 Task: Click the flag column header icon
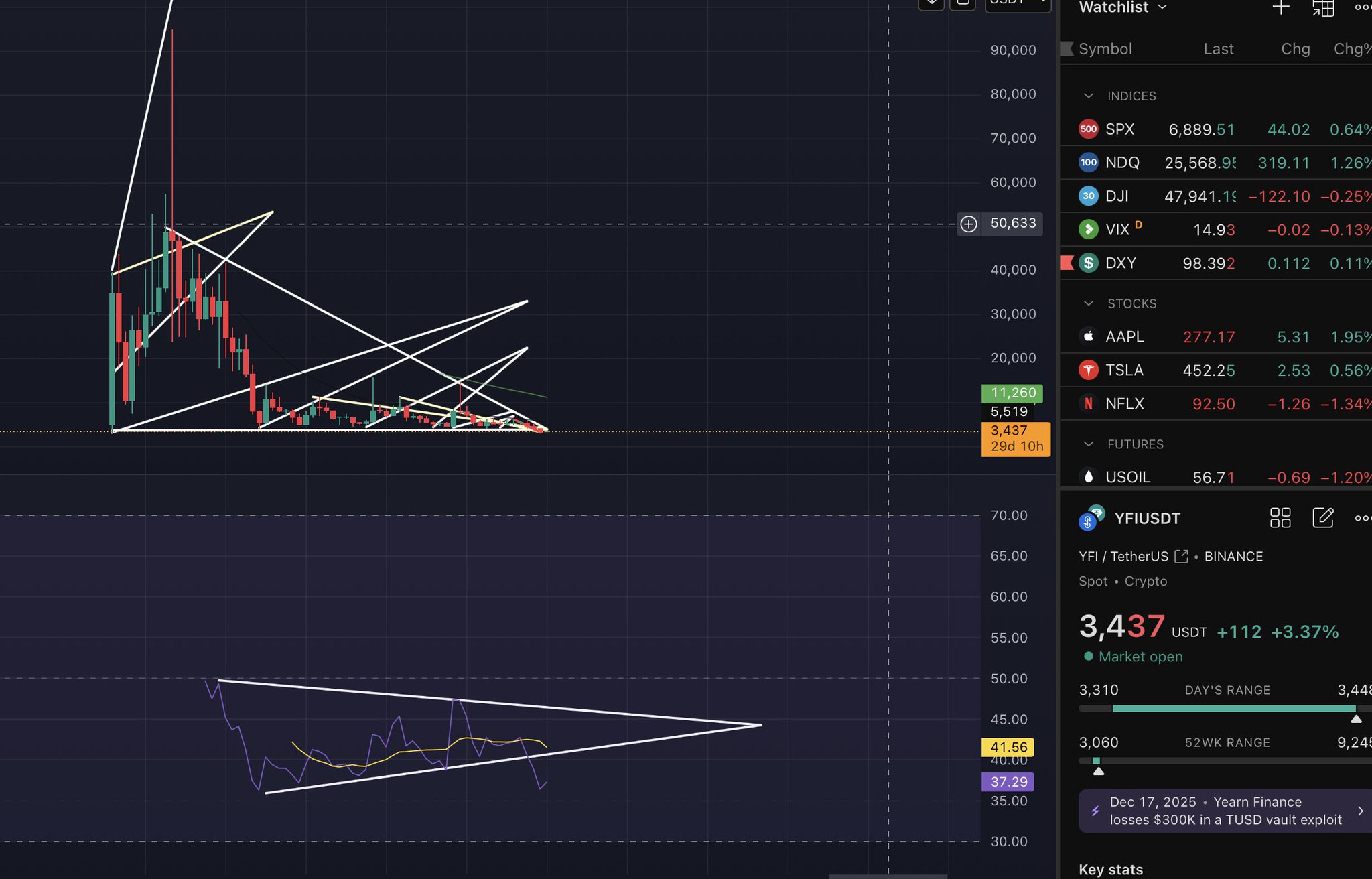1067,49
